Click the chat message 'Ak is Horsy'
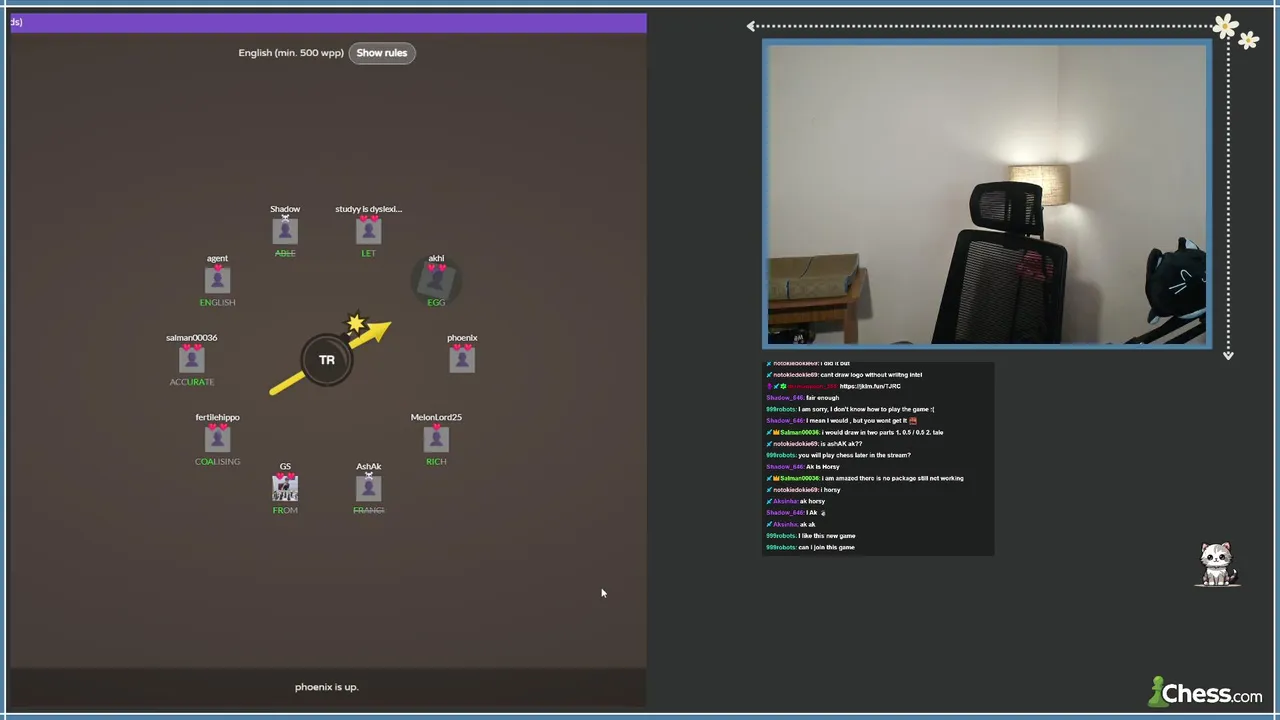 pyautogui.click(x=823, y=467)
